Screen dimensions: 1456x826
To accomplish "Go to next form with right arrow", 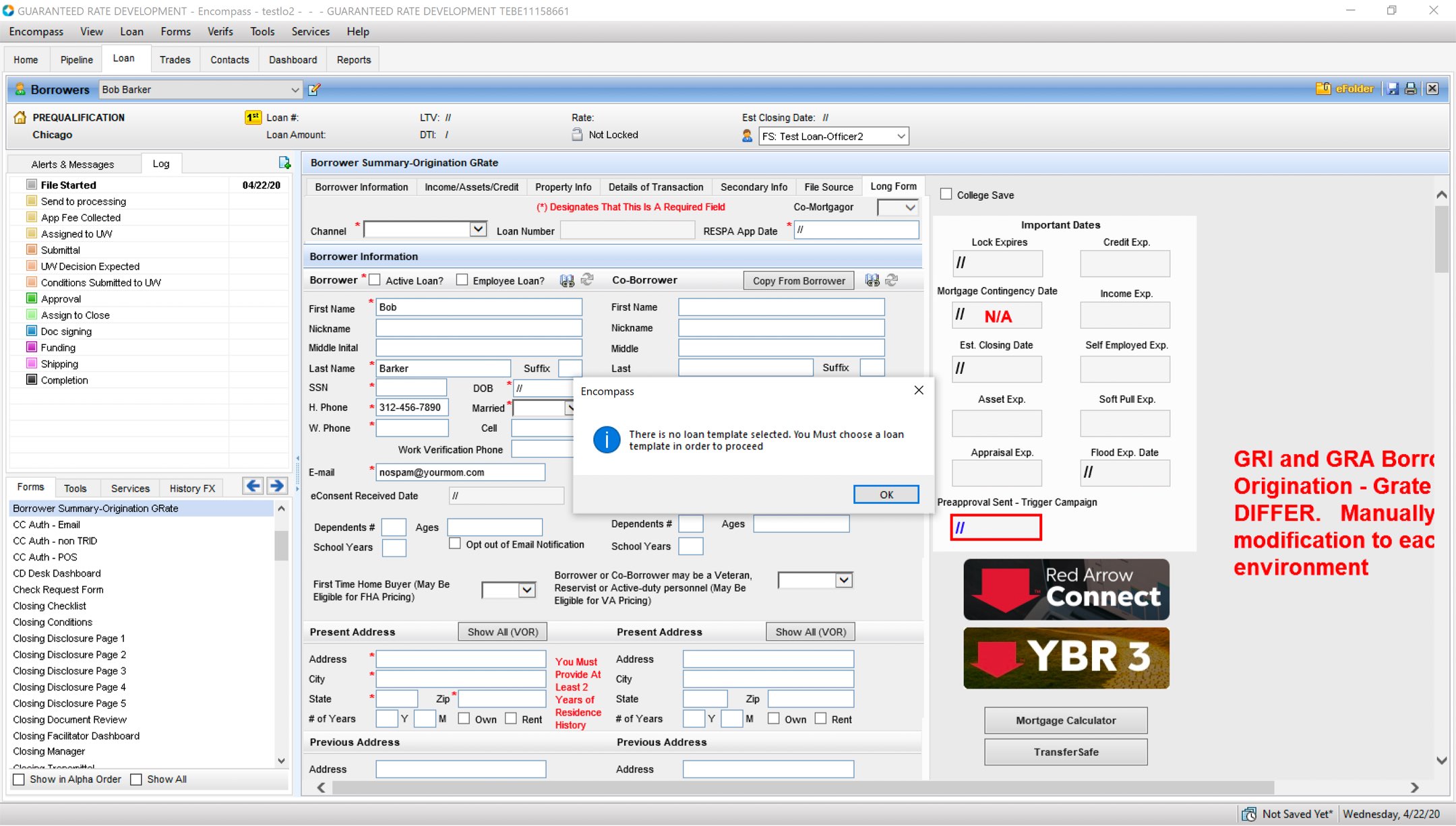I will [x=276, y=486].
